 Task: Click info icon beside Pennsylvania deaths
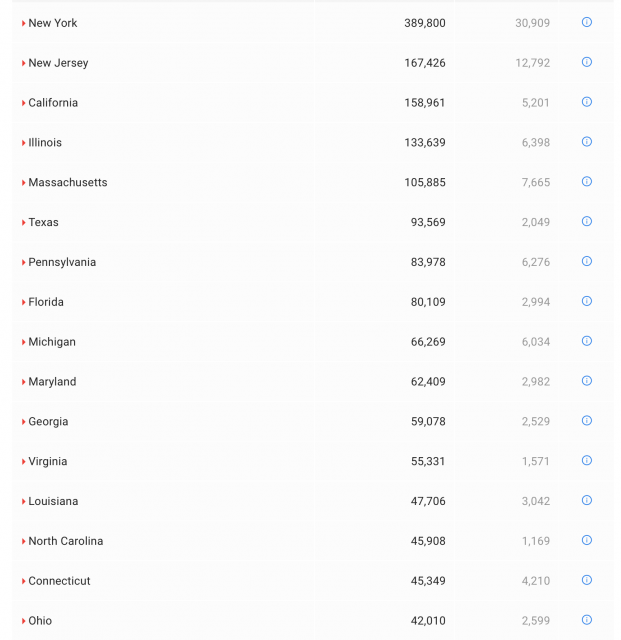point(587,261)
